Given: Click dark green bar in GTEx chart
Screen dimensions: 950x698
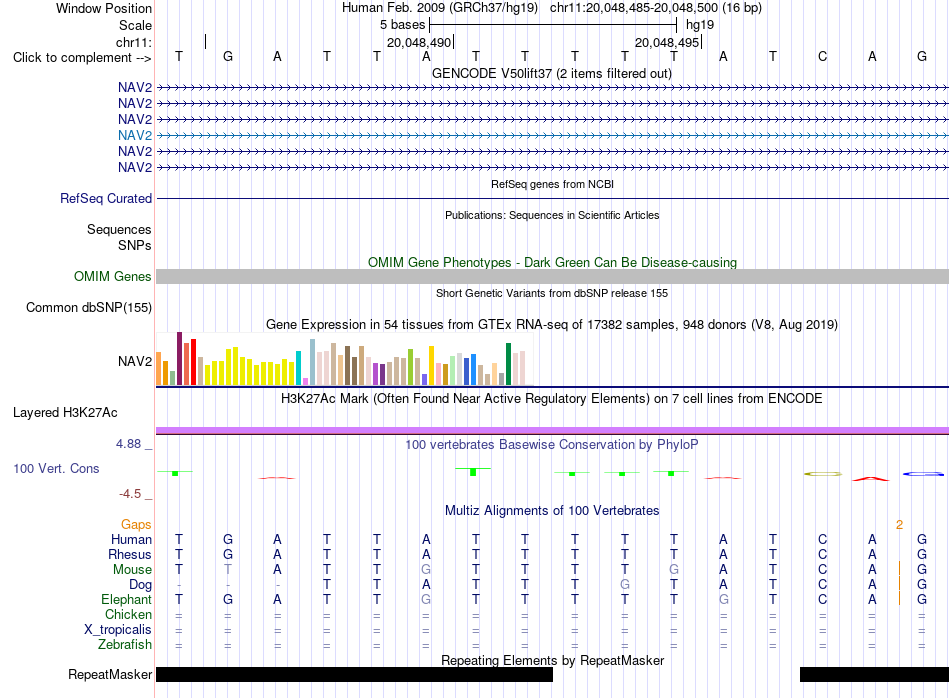Looking at the screenshot, I should point(508,364).
